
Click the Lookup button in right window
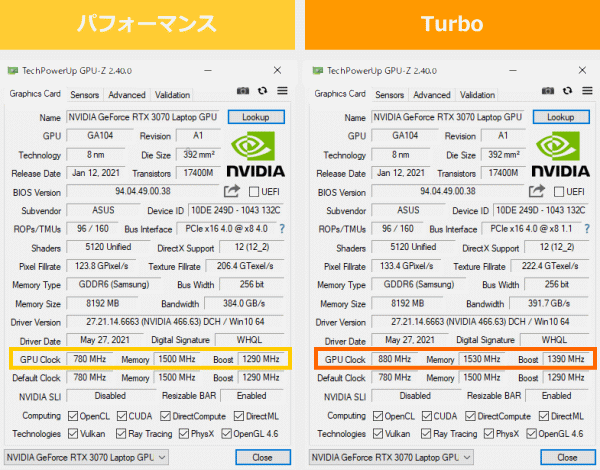tap(561, 117)
